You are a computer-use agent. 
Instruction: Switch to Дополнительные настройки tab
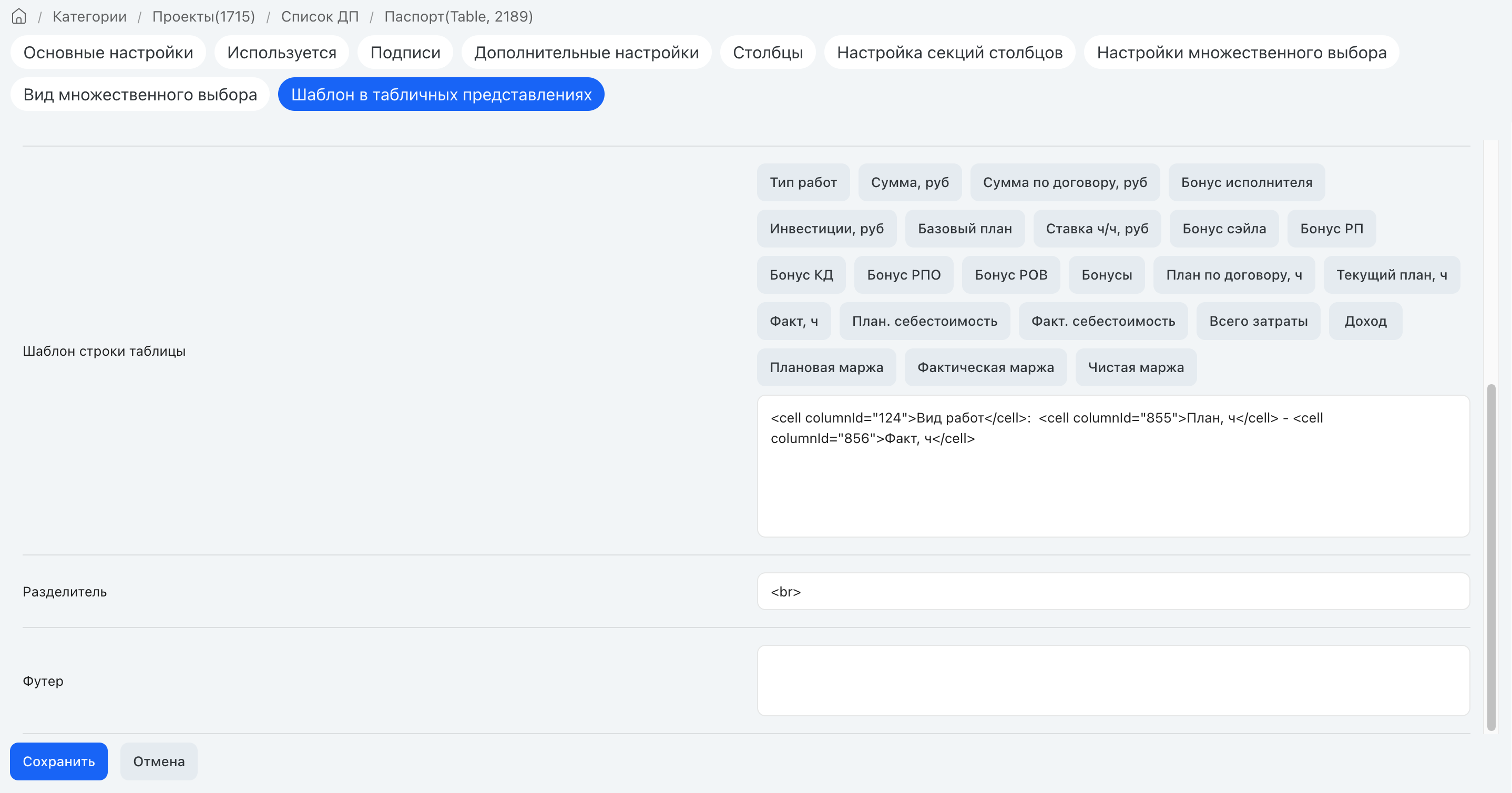click(586, 52)
